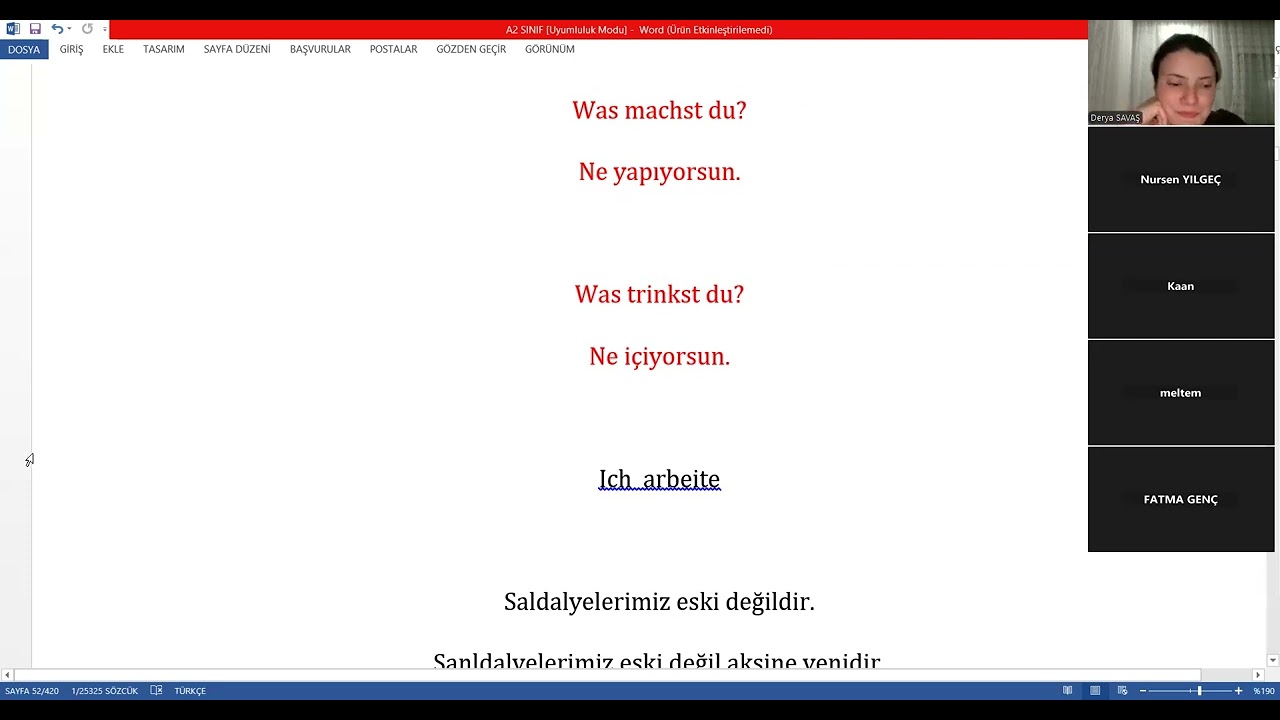The width and height of the screenshot is (1280, 720).
Task: Switch to Read Mode view
Action: pos(1068,691)
